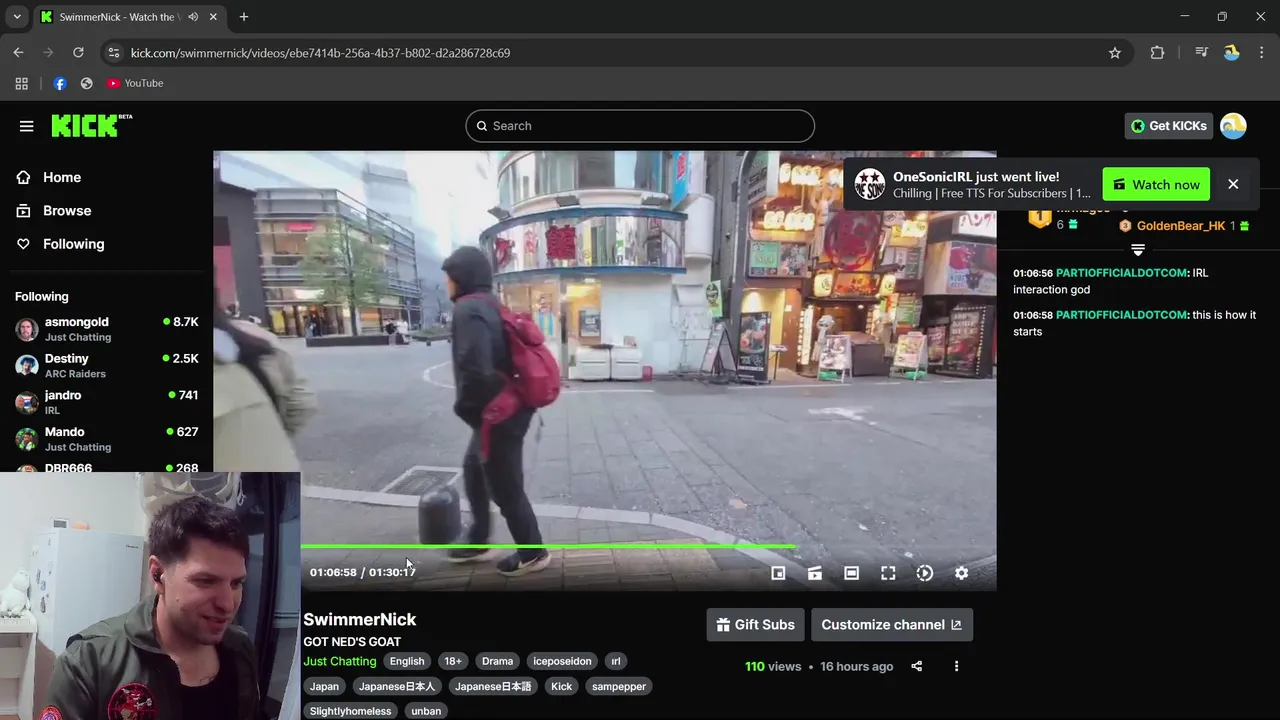Close the SwimmerNick browser tab

[x=213, y=17]
